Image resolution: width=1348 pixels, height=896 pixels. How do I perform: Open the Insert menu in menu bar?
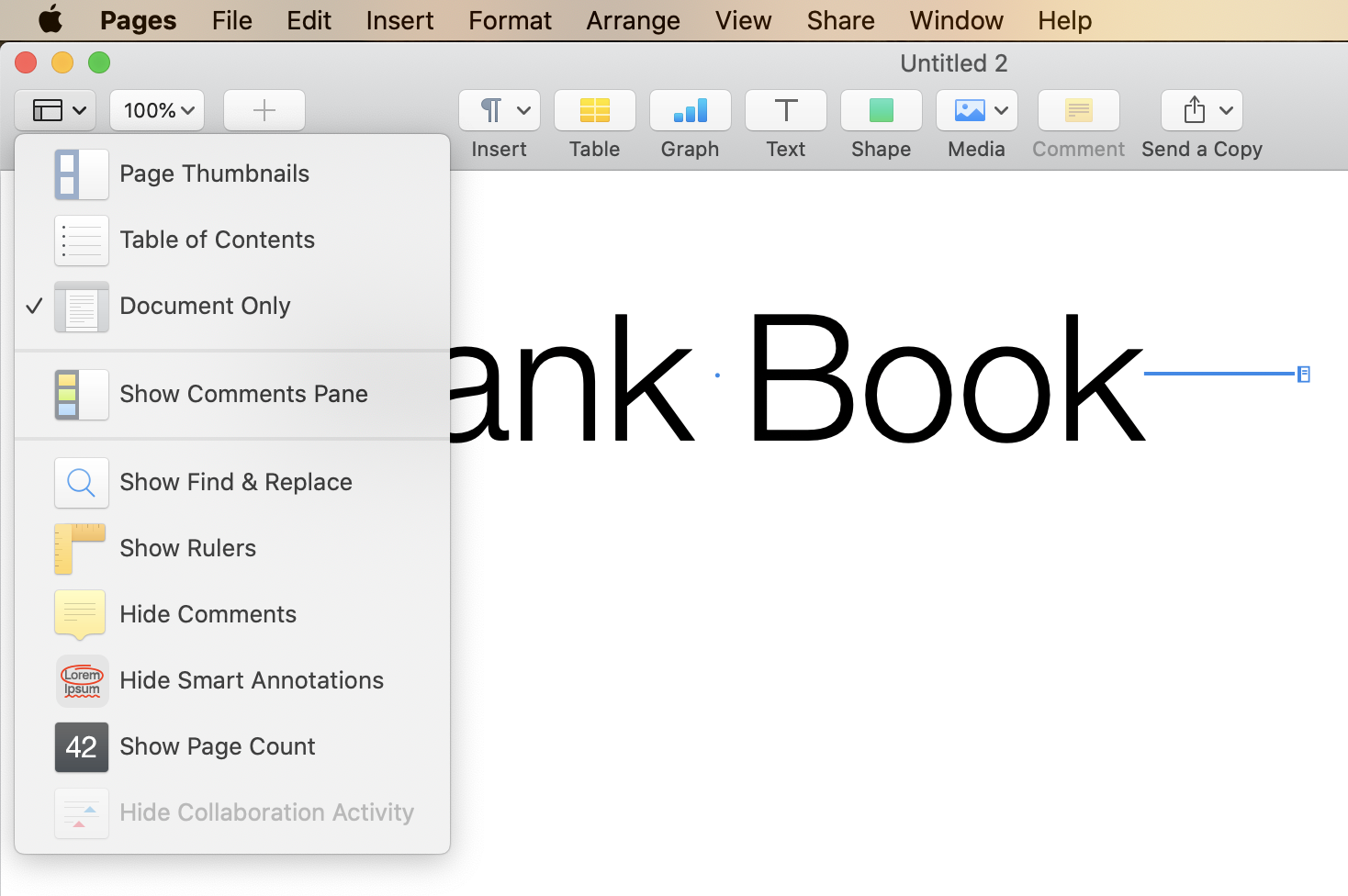pyautogui.click(x=399, y=20)
